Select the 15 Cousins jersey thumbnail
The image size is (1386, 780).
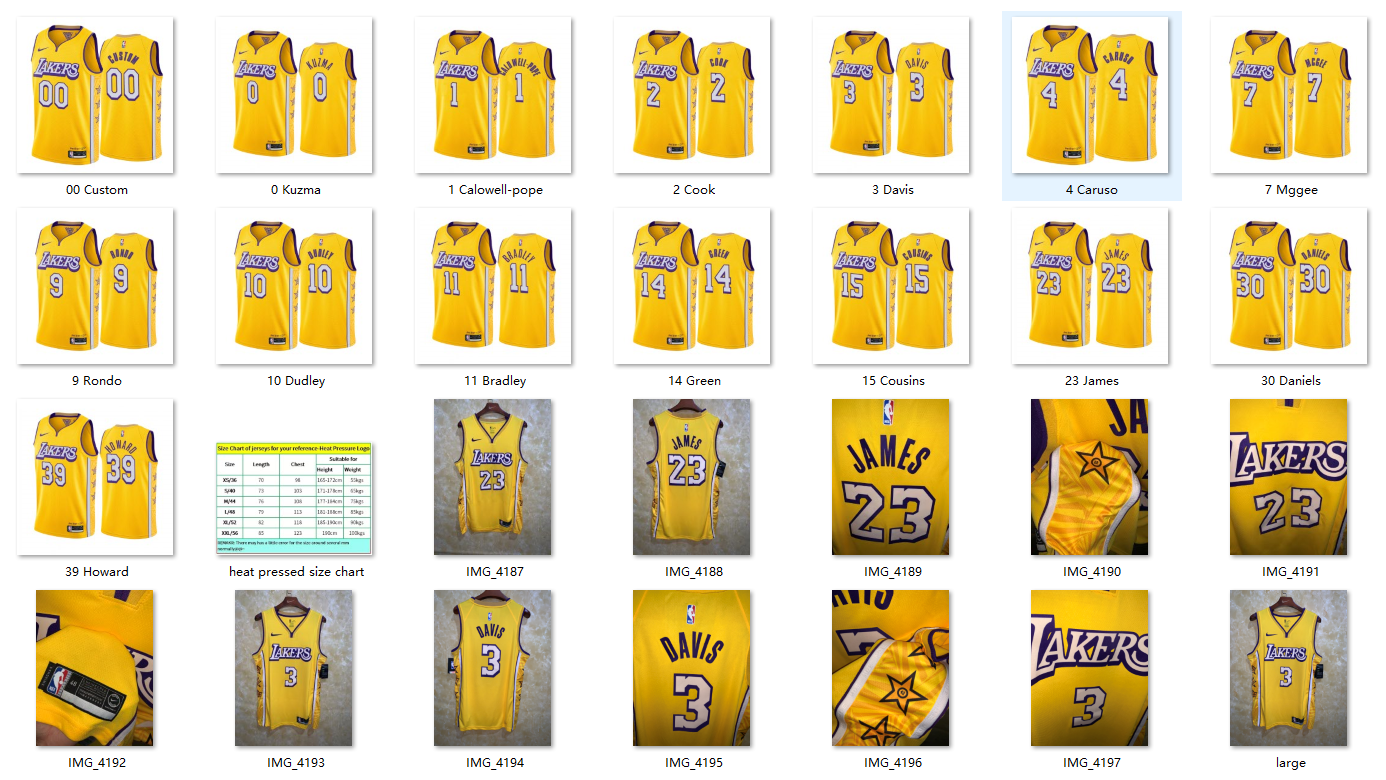[x=891, y=286]
